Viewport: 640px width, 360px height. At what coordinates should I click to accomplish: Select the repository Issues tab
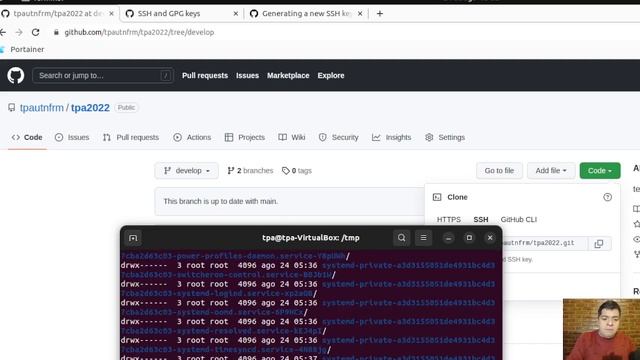coord(72,138)
